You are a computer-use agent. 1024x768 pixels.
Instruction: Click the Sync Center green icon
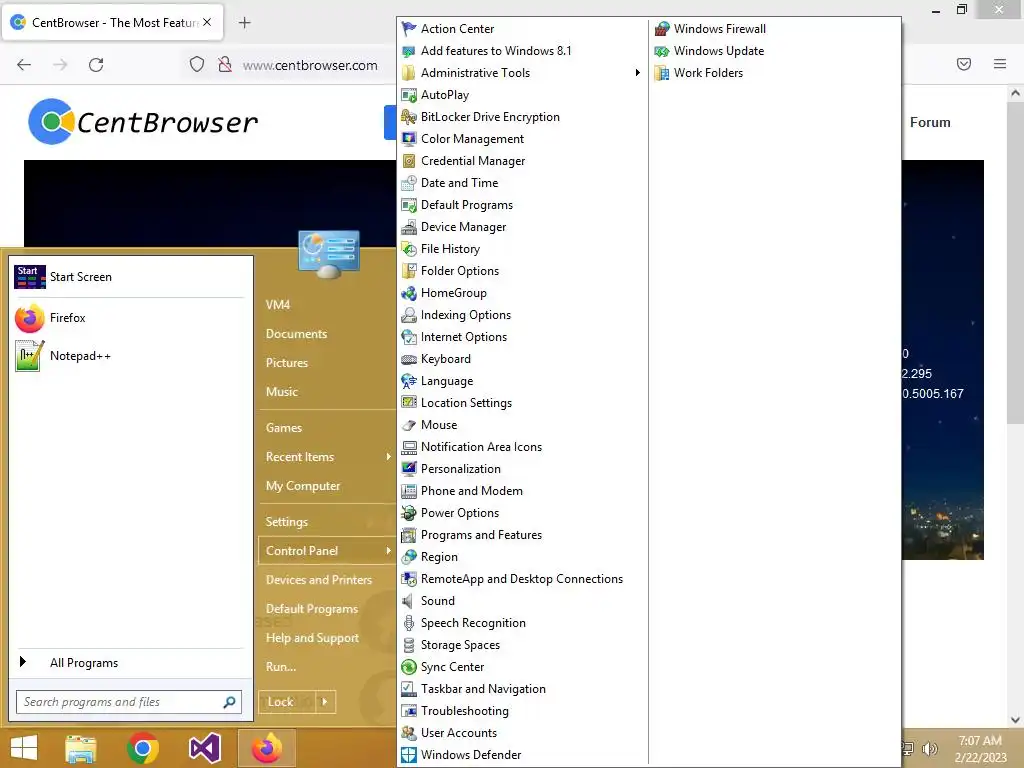[409, 667]
